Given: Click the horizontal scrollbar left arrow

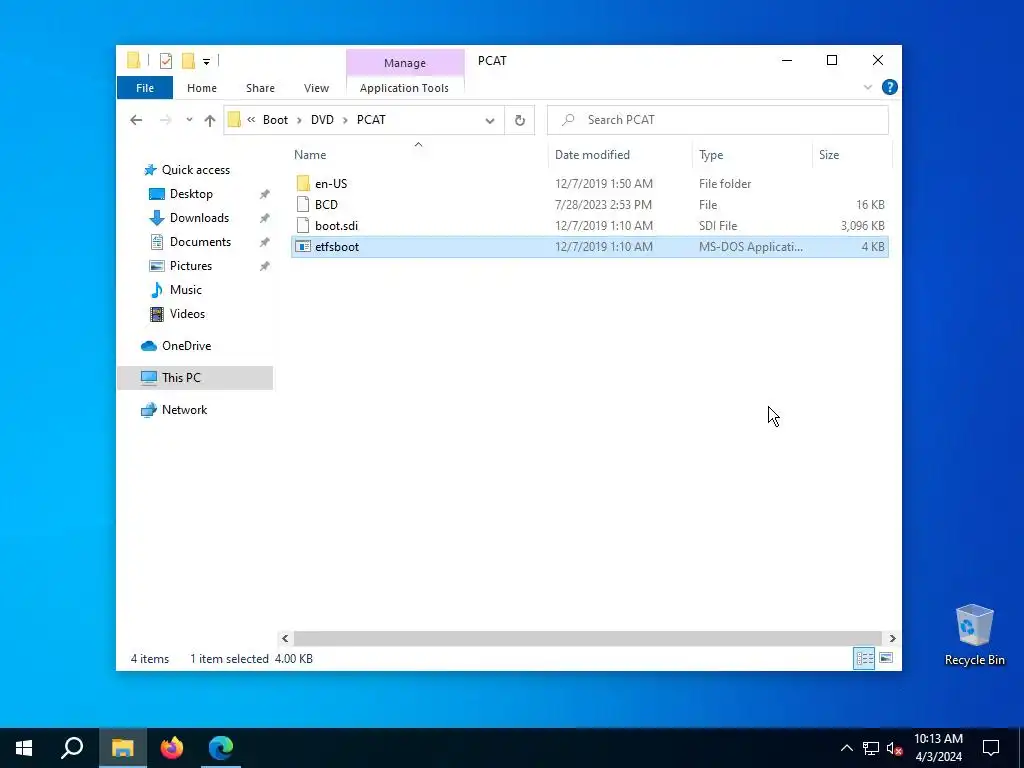Looking at the screenshot, I should [x=285, y=638].
